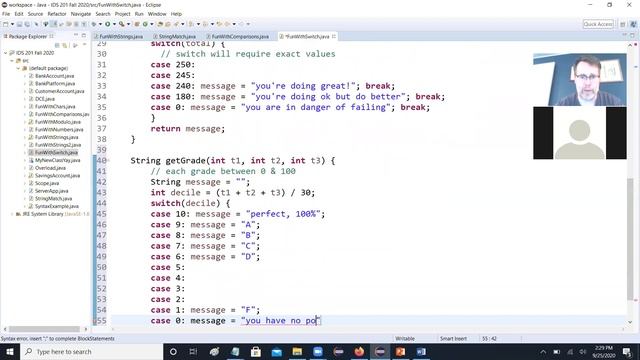Viewport: 640px width, 360px height.
Task: Open the External Tools dropdown arrow
Action: click(128, 24)
